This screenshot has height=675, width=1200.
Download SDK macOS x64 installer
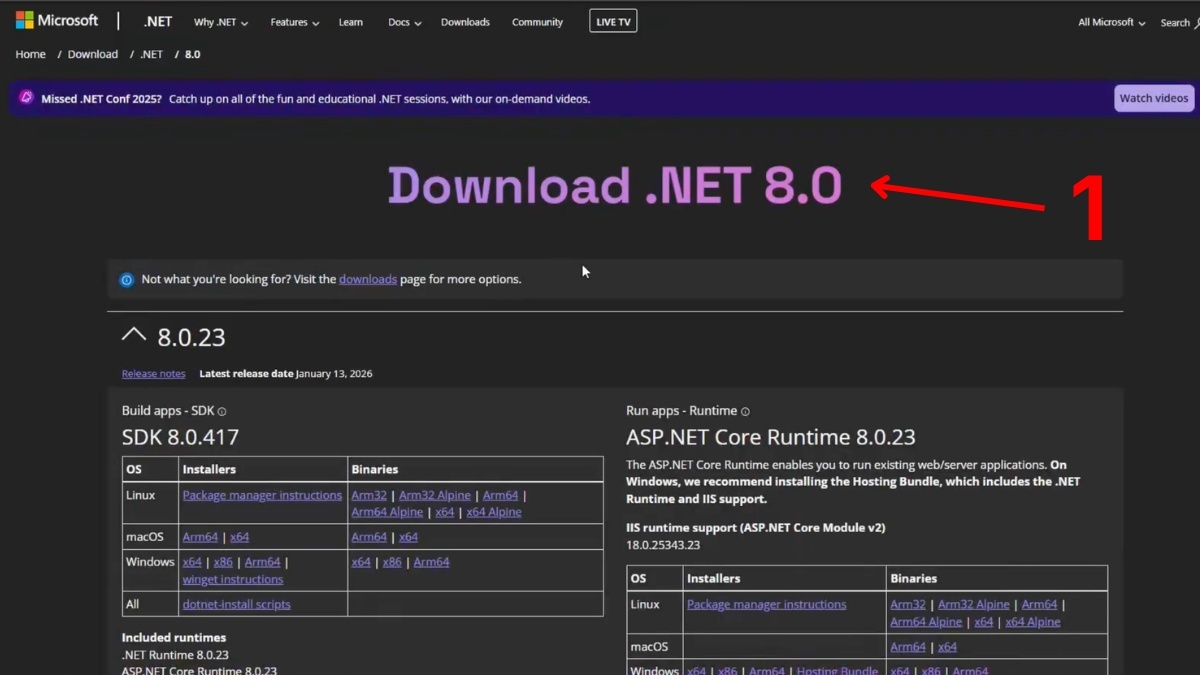pos(240,537)
